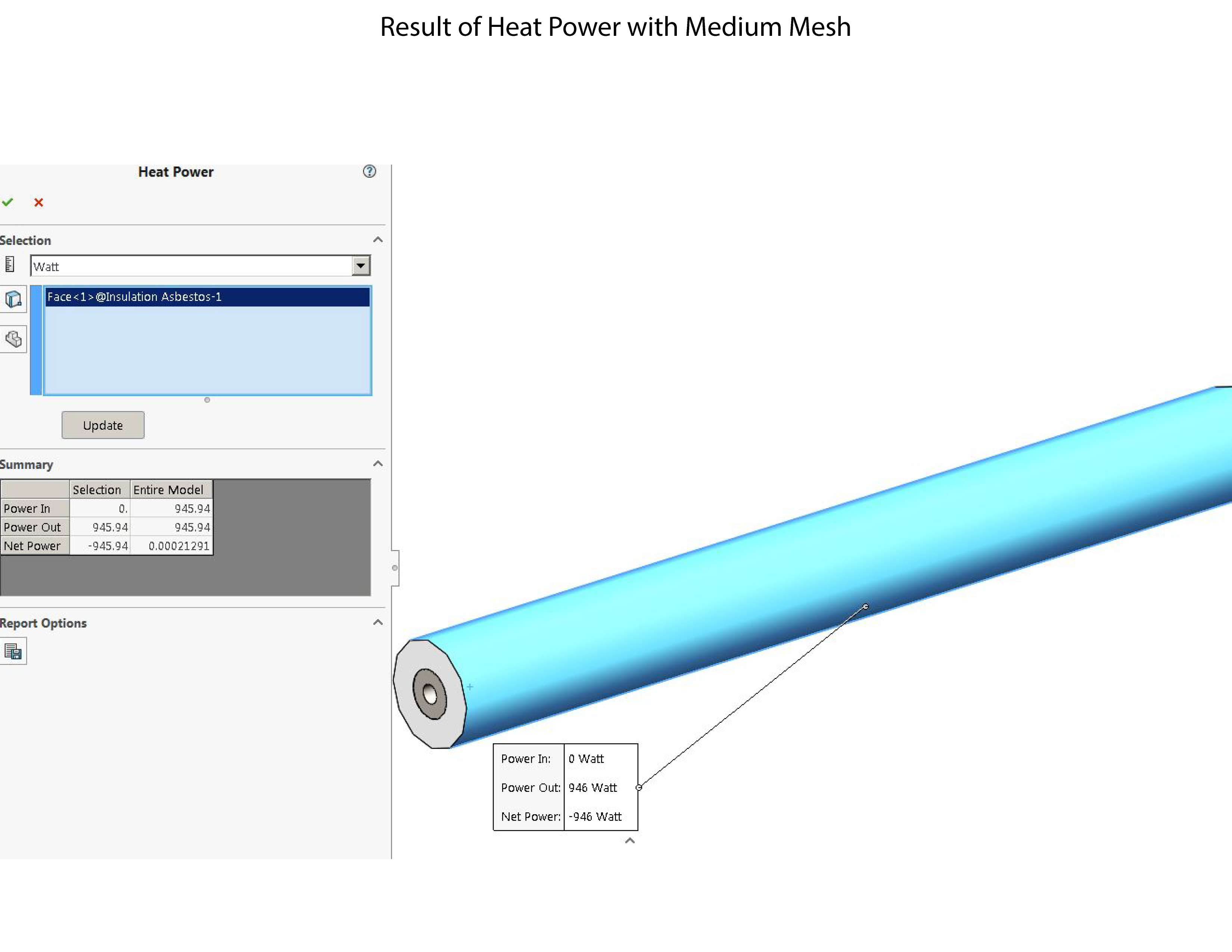
Task: Select Face<1>@Insulation Asbestos-1 entry
Action: pos(208,297)
